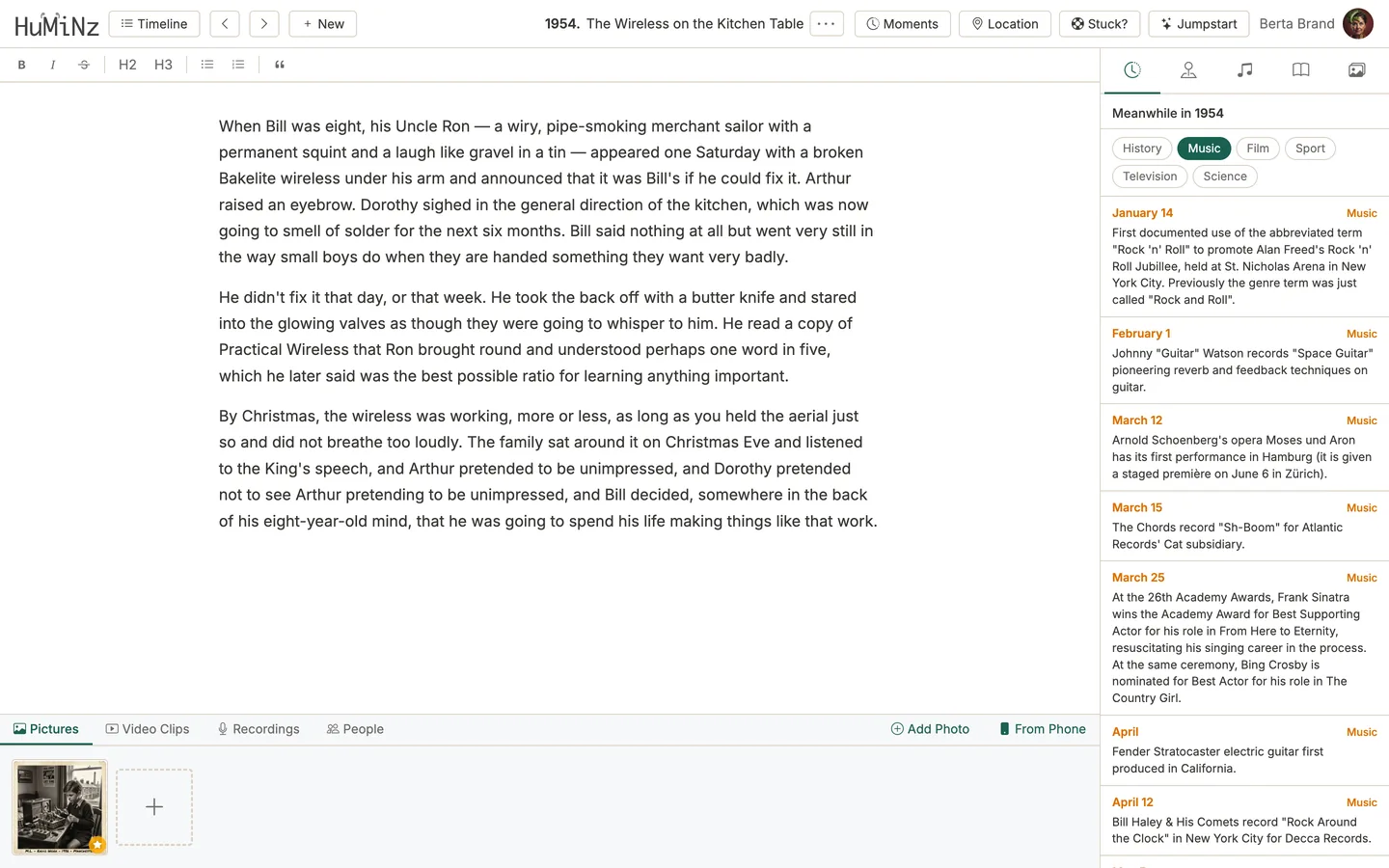
Task: Insert a bulleted list
Action: [x=206, y=65]
